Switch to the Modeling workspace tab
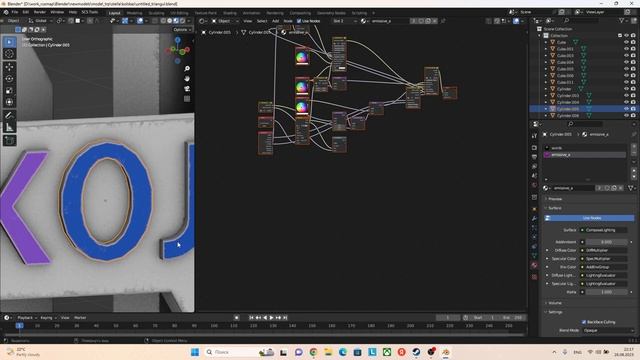This screenshot has height=360, width=640. click(134, 13)
